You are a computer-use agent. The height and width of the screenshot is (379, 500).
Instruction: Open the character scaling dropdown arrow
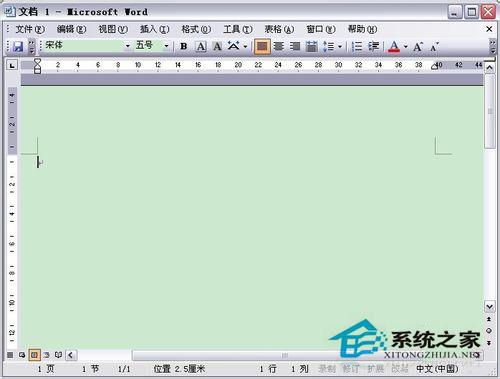(x=245, y=46)
